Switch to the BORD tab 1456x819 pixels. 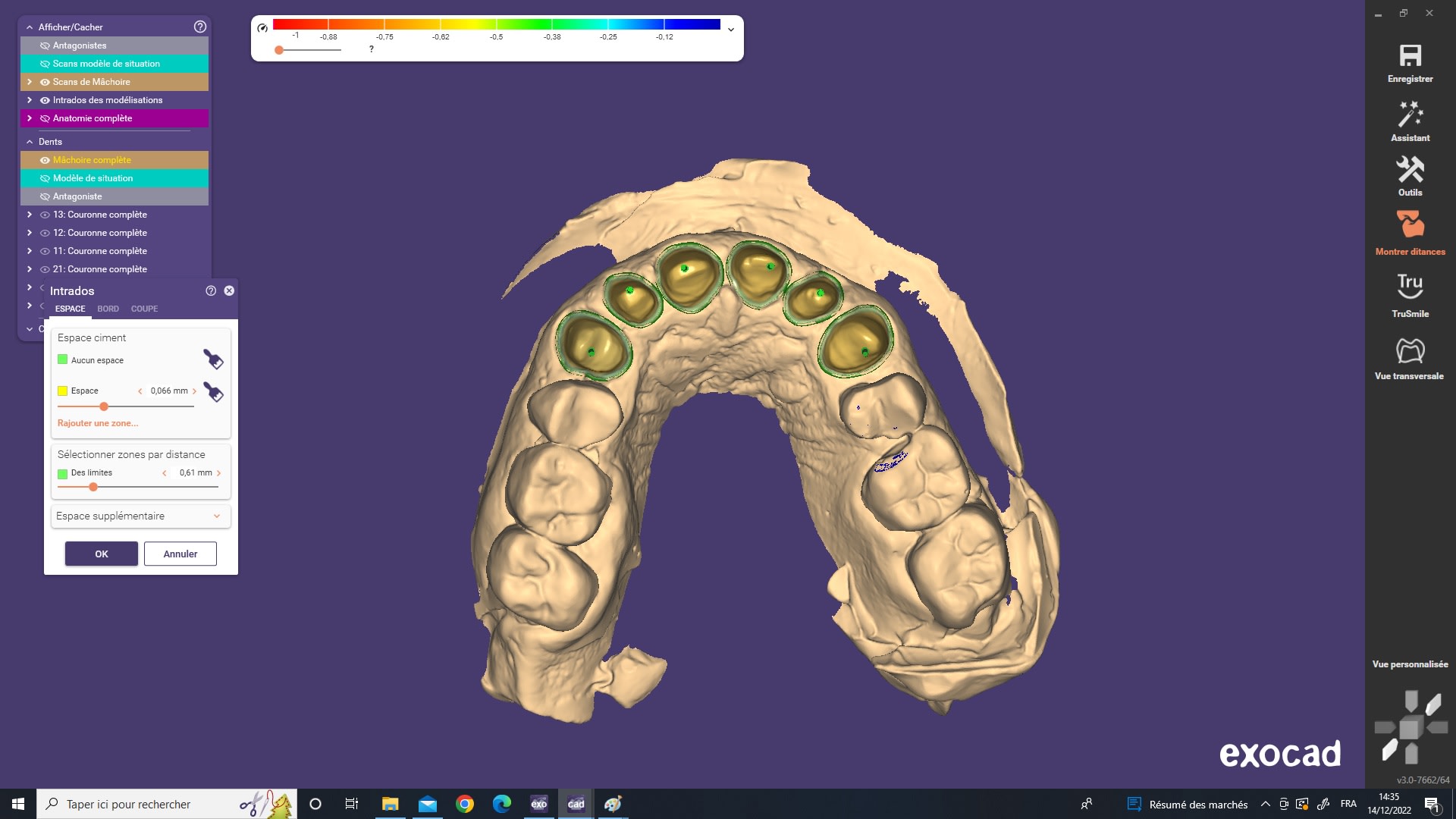click(108, 309)
